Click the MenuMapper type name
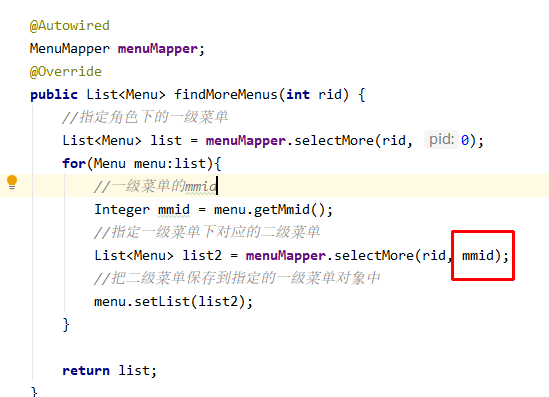This screenshot has width=549, height=397. [70, 49]
